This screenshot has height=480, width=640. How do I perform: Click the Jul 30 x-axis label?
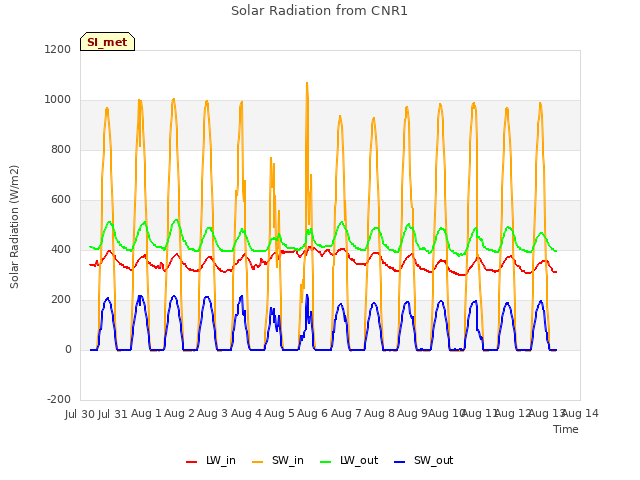(80, 414)
